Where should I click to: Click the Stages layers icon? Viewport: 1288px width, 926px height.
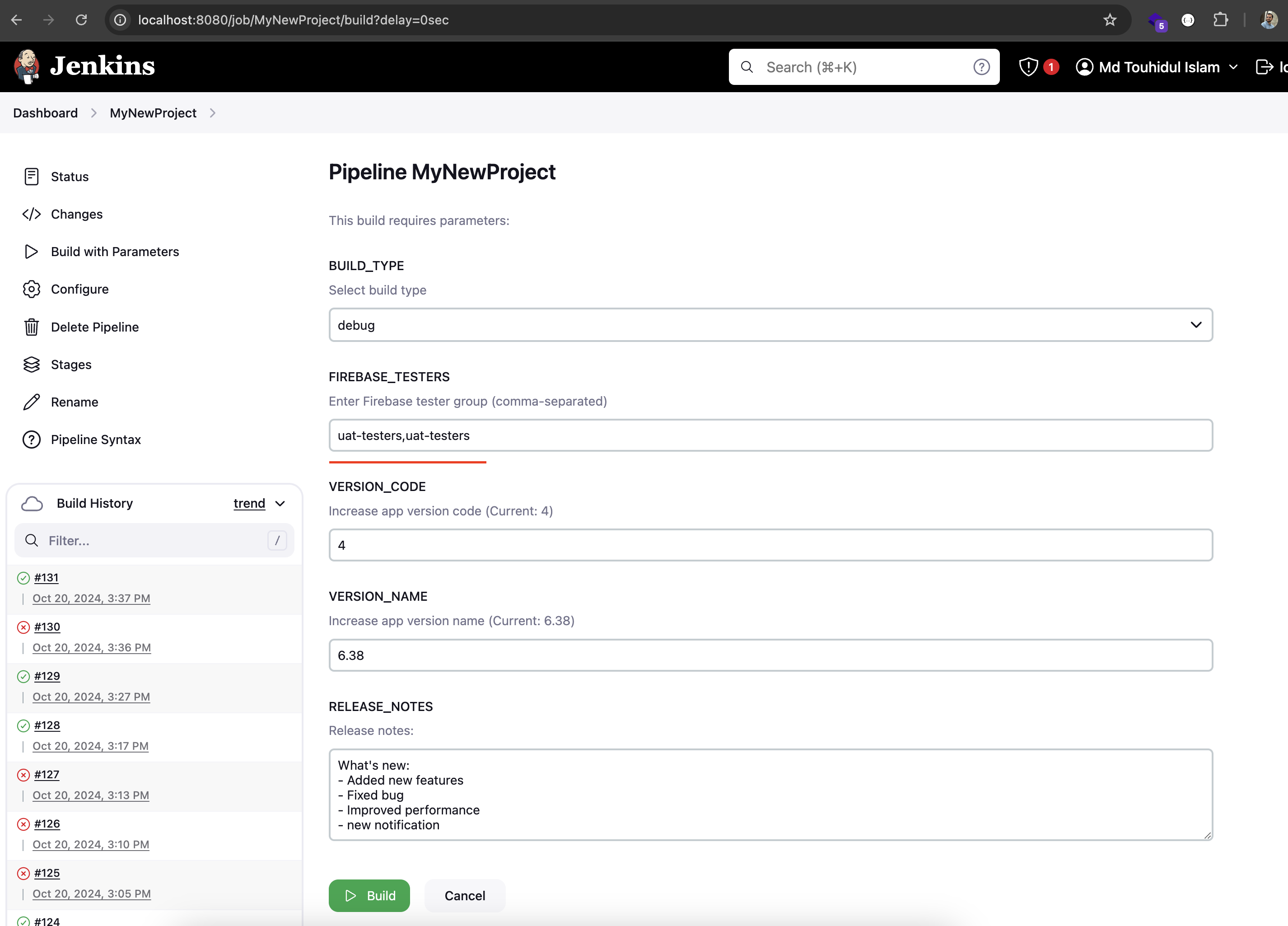(31, 365)
